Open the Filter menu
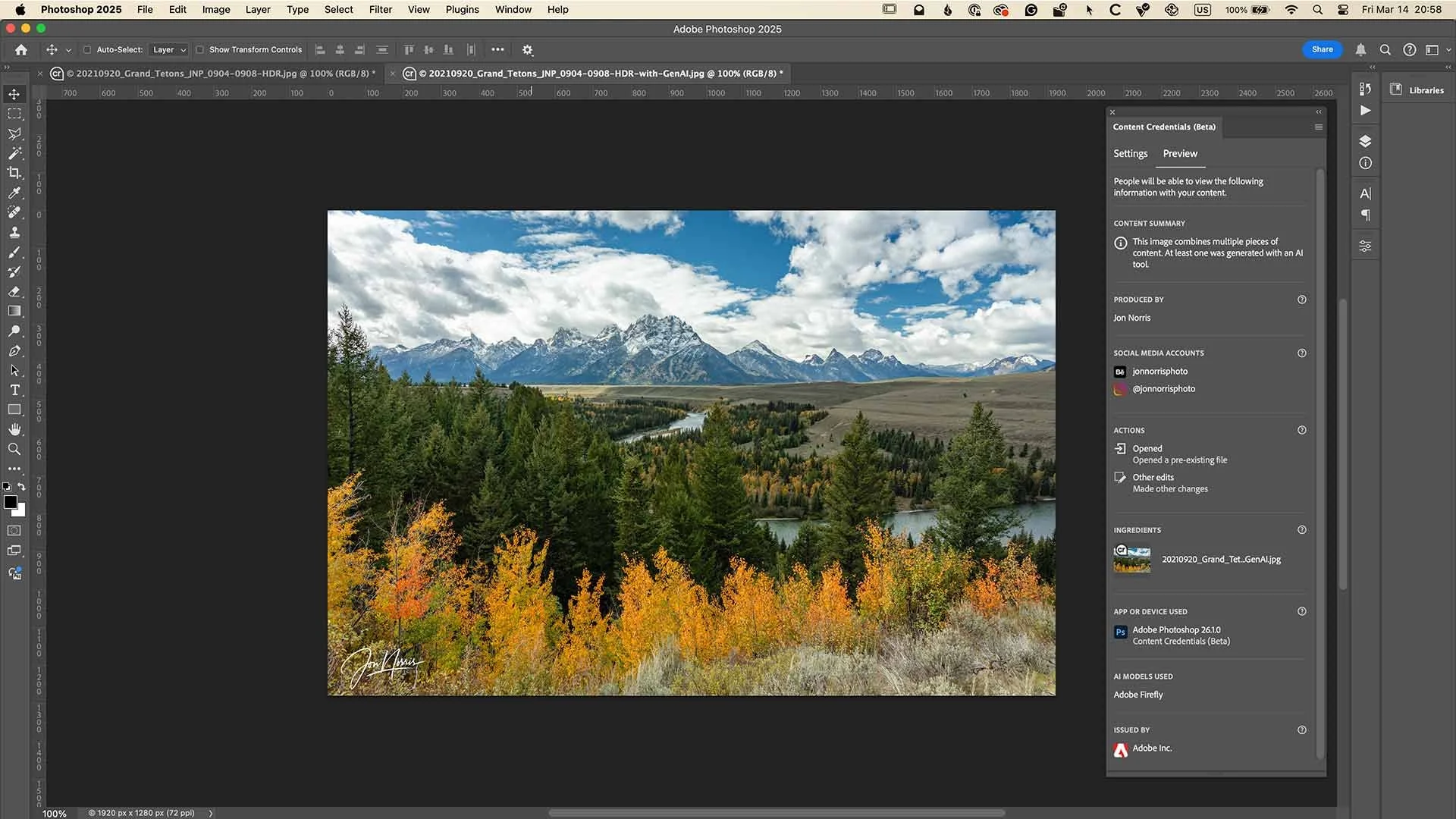1456x819 pixels. pyautogui.click(x=380, y=10)
